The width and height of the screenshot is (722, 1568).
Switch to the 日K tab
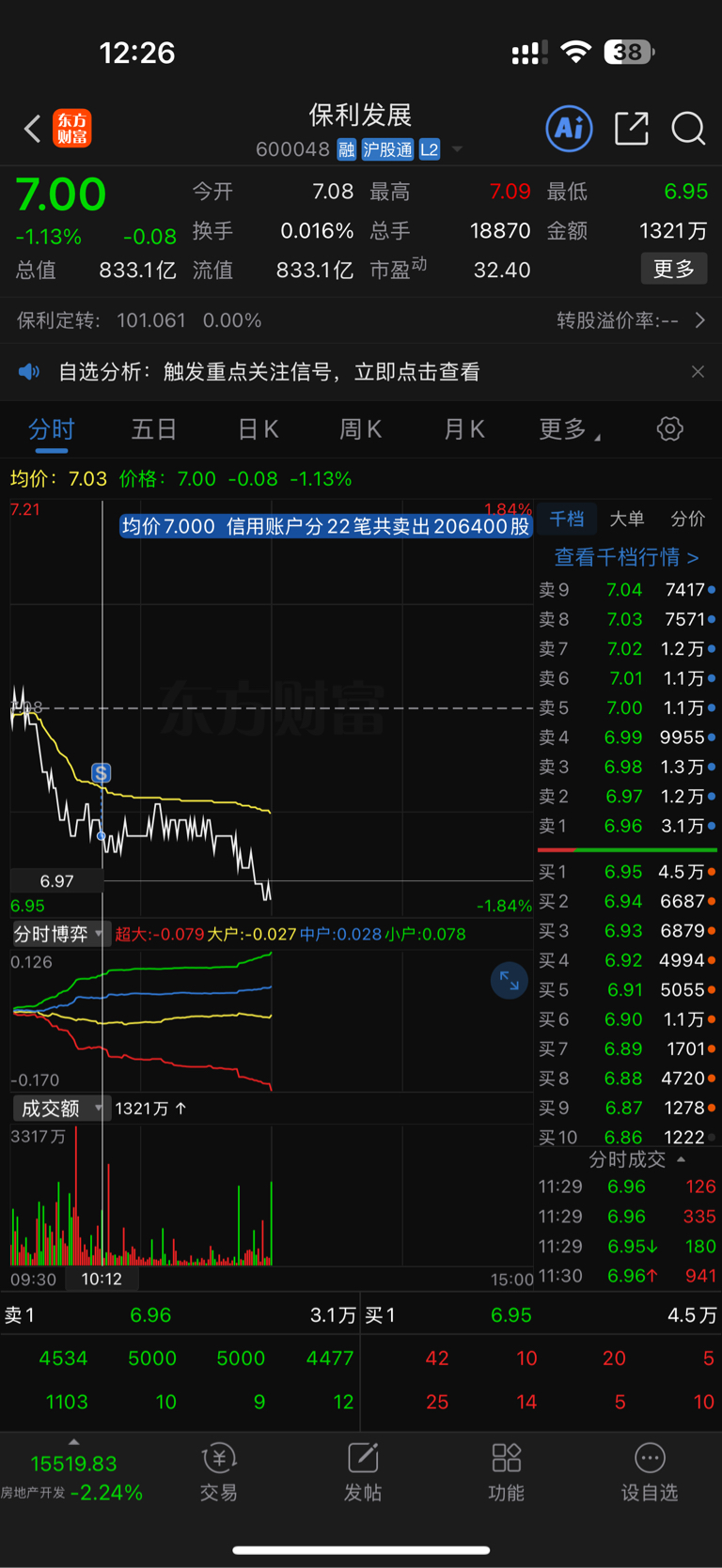[258, 429]
